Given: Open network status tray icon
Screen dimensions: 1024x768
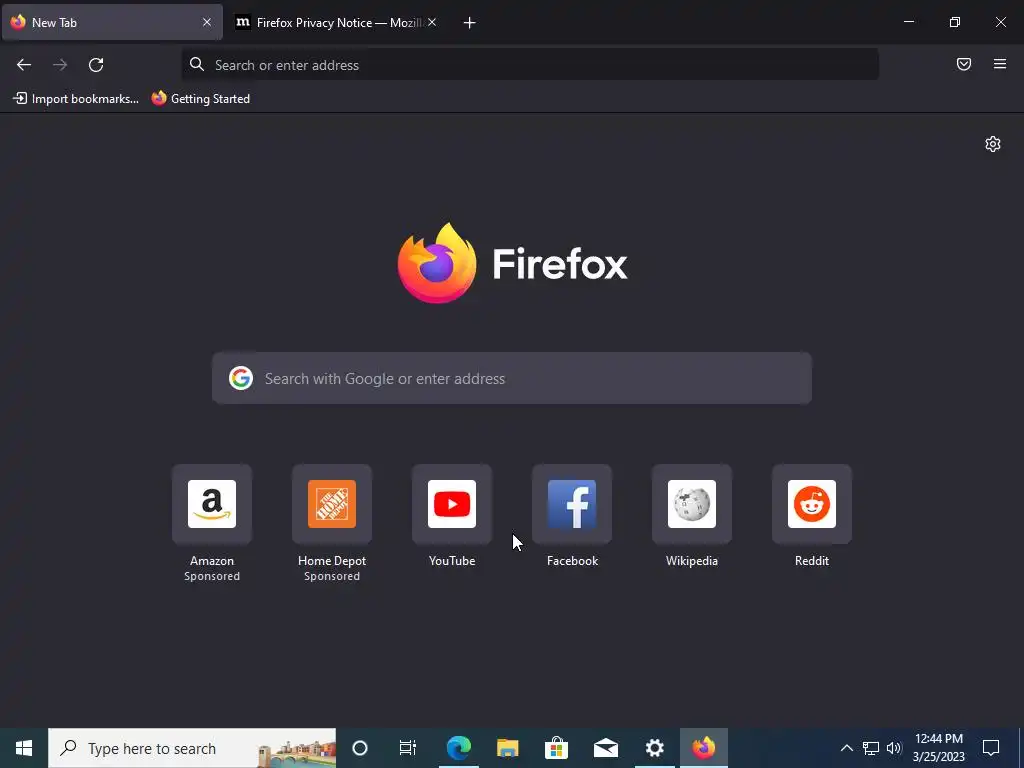Looking at the screenshot, I should (x=871, y=748).
